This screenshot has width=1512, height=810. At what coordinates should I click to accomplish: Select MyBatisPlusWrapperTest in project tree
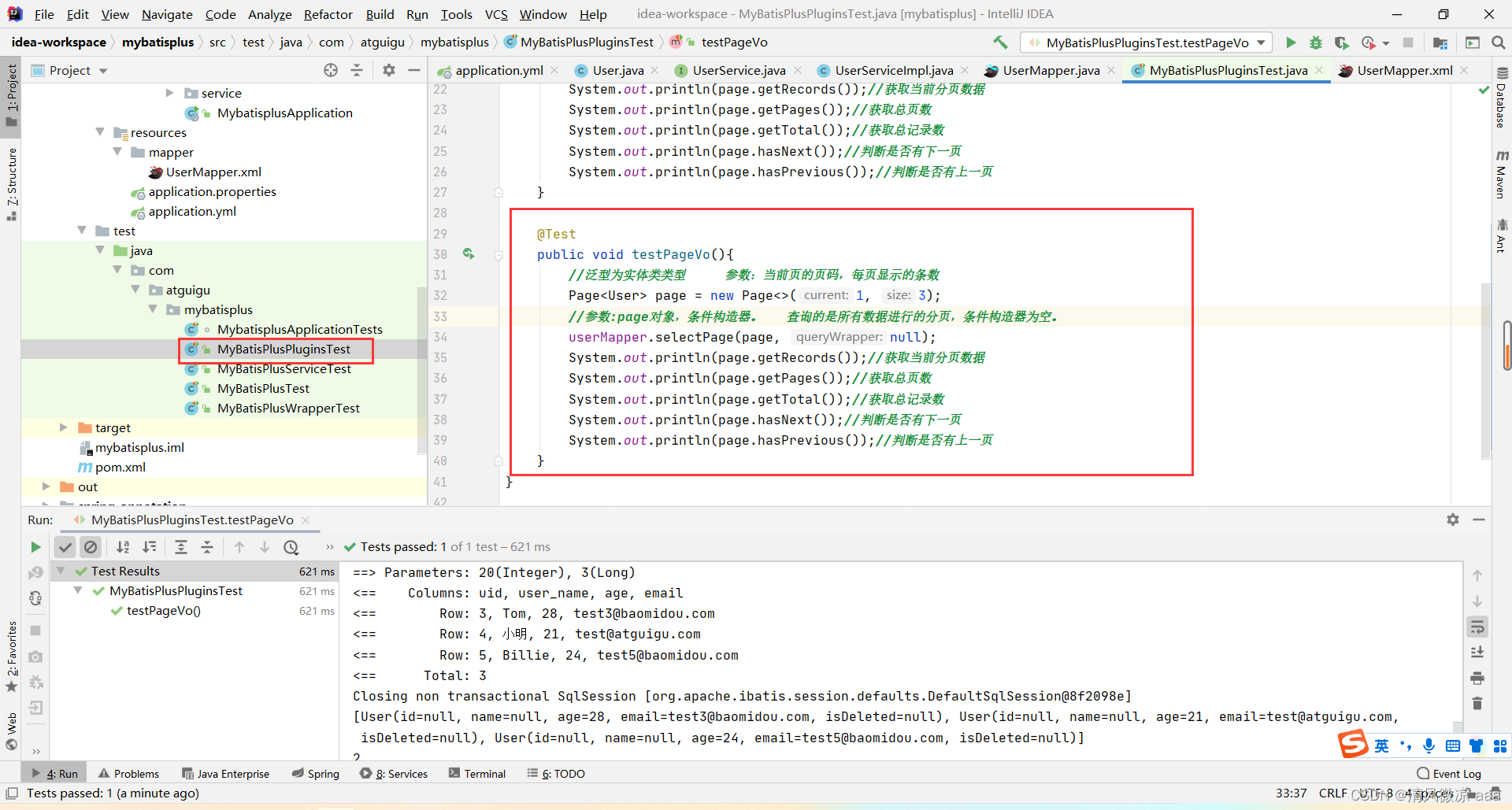[288, 408]
